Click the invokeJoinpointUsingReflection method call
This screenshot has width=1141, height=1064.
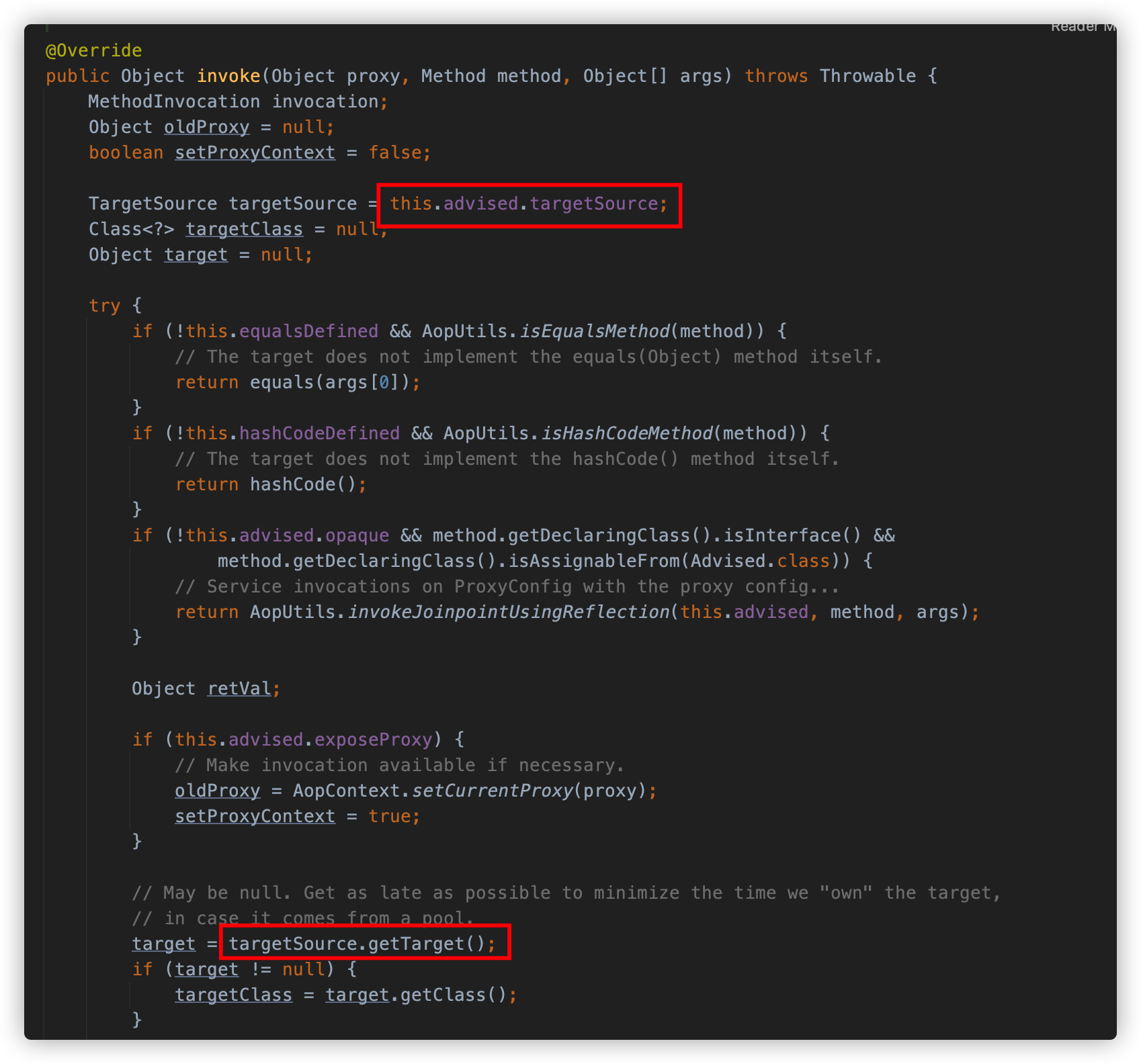(508, 612)
